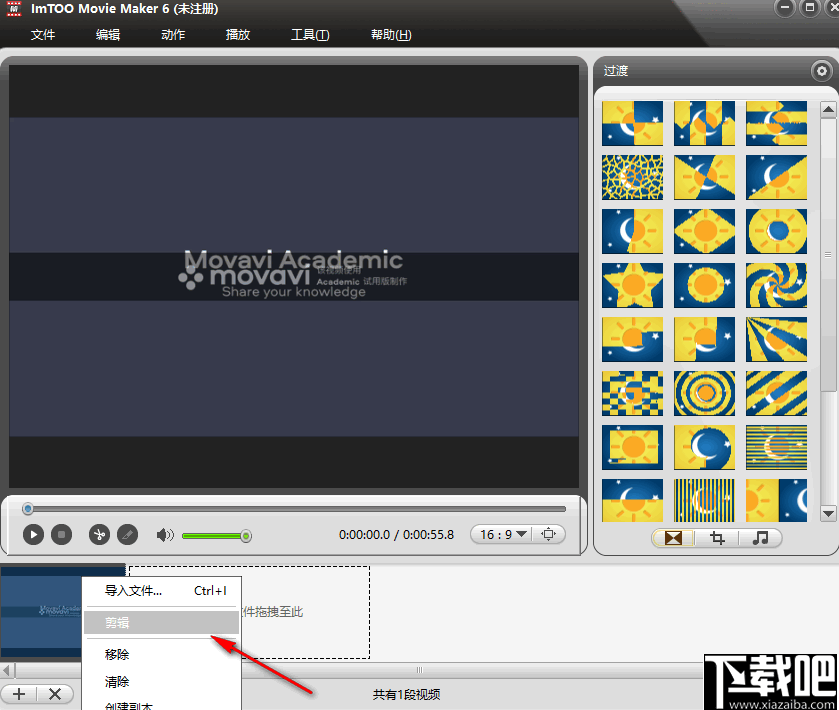This screenshot has height=710, width=839.
Task: Play the preview video
Action: point(33,535)
